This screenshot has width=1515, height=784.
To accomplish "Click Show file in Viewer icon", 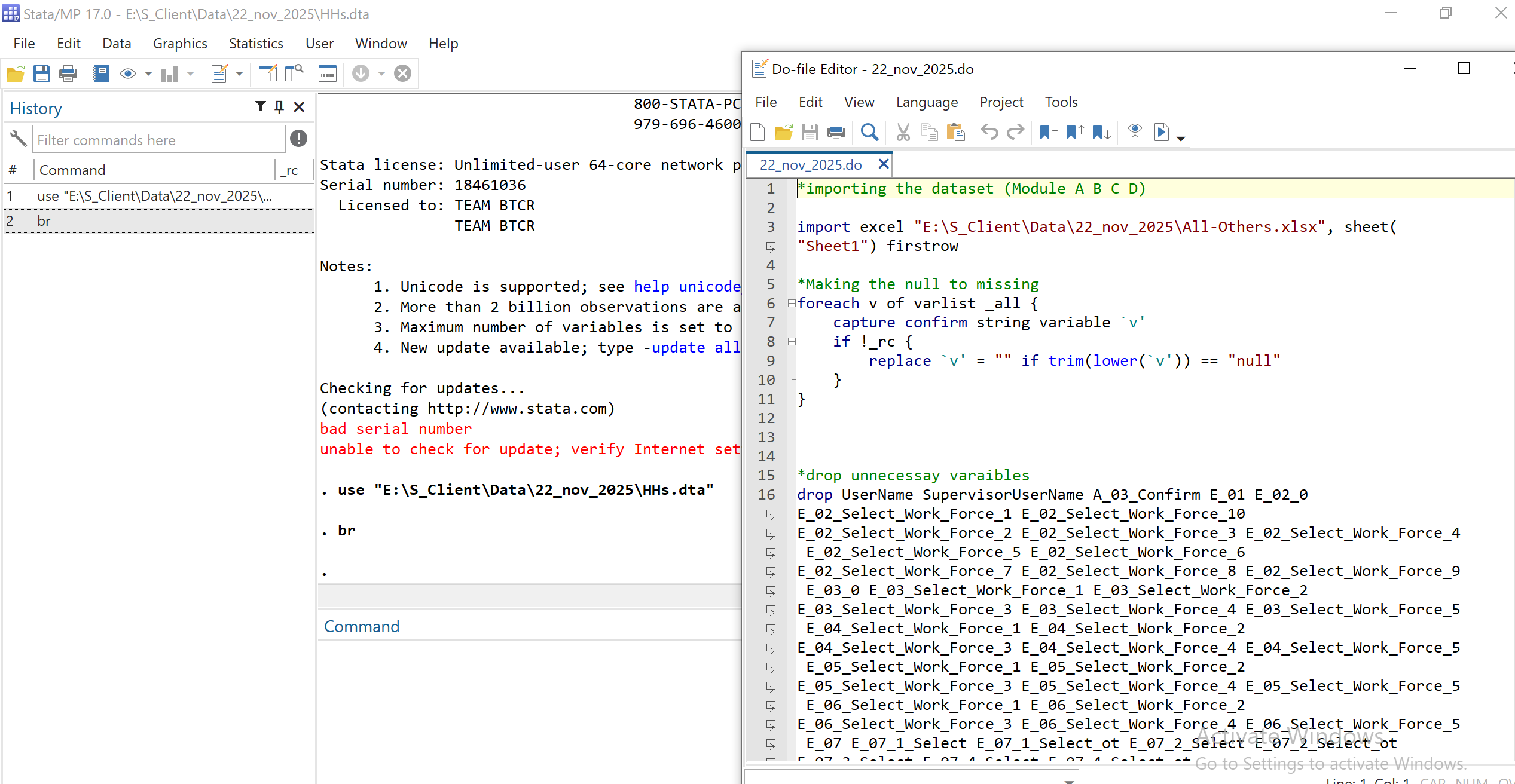I will pos(1134,132).
